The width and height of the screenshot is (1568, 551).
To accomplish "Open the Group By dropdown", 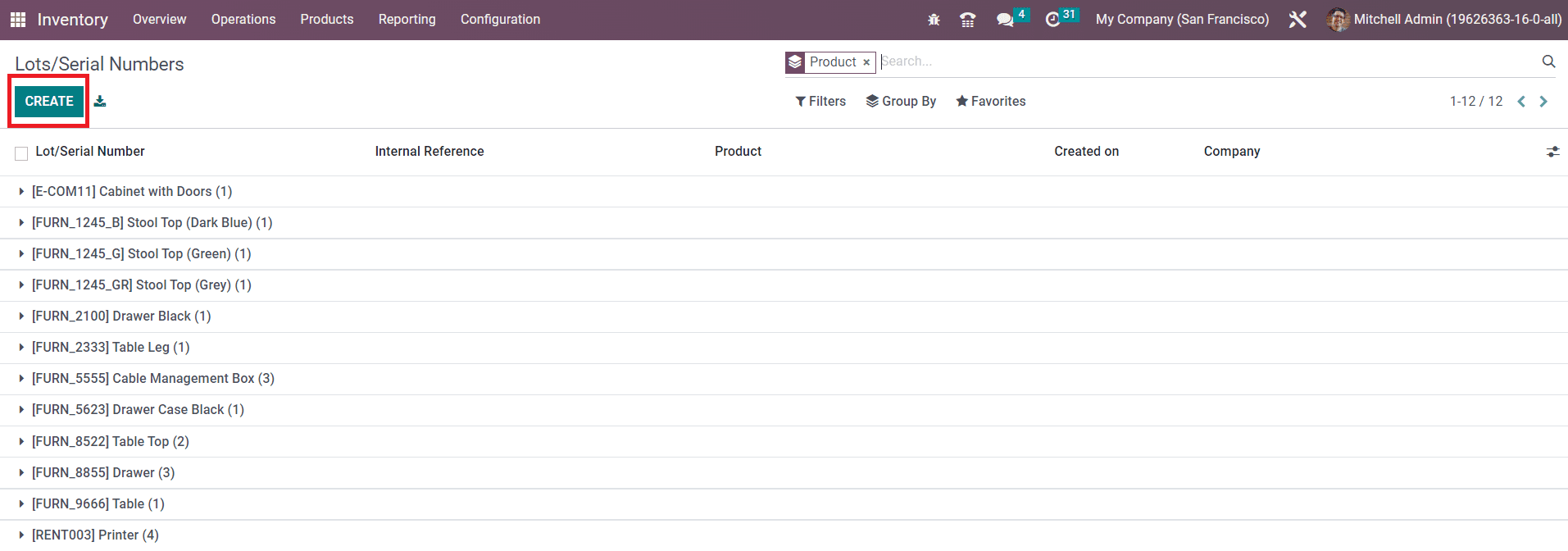I will click(x=901, y=102).
